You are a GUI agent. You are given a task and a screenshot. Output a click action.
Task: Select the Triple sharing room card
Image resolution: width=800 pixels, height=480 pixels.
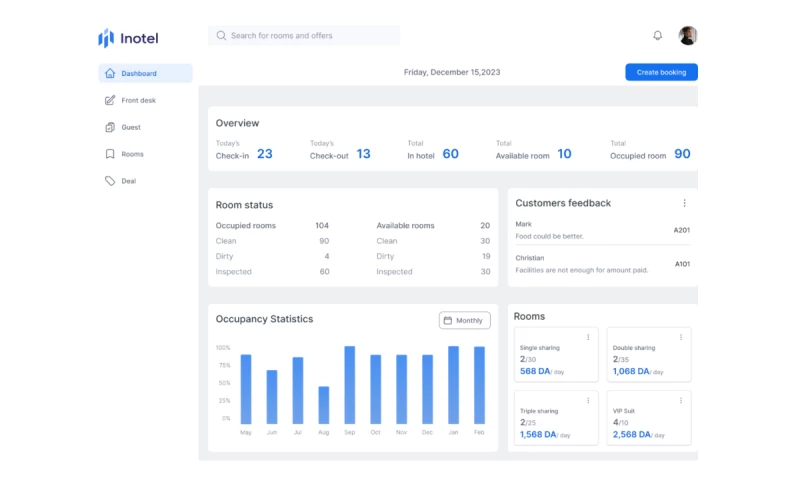(x=556, y=417)
